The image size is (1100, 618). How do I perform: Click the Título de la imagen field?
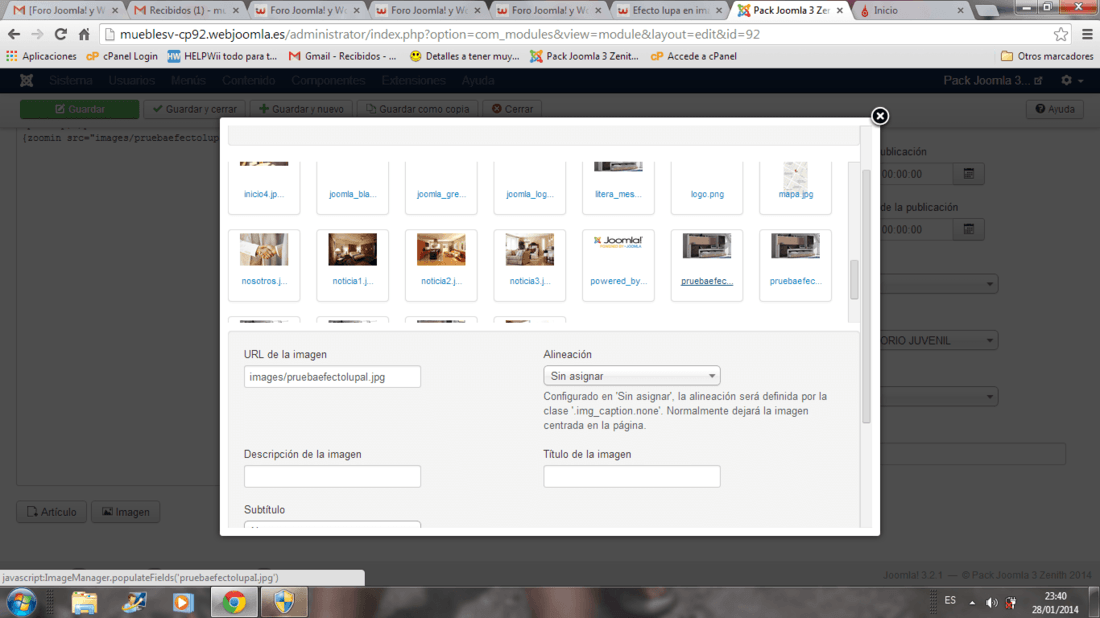[x=631, y=476]
